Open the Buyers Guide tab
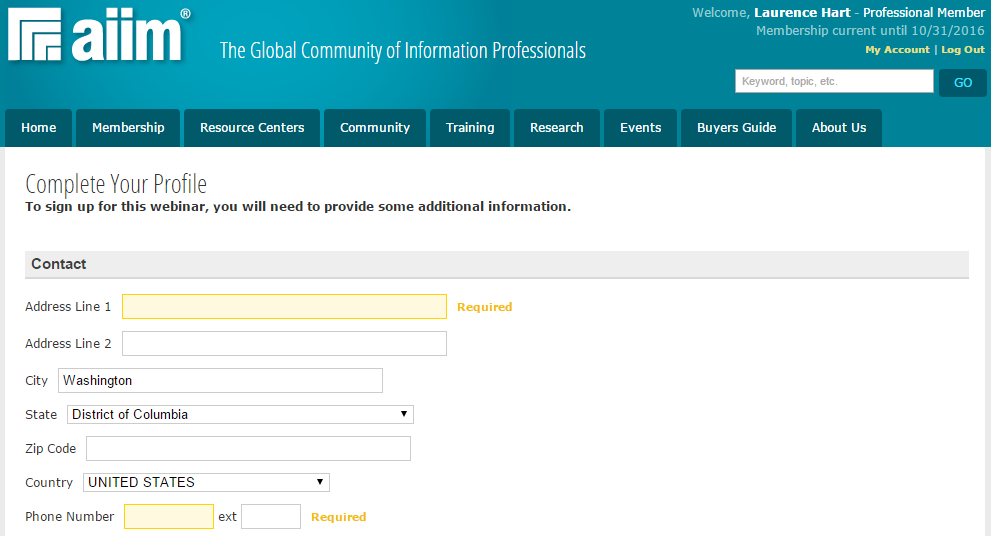Image resolution: width=991 pixels, height=536 pixels. [x=737, y=128]
